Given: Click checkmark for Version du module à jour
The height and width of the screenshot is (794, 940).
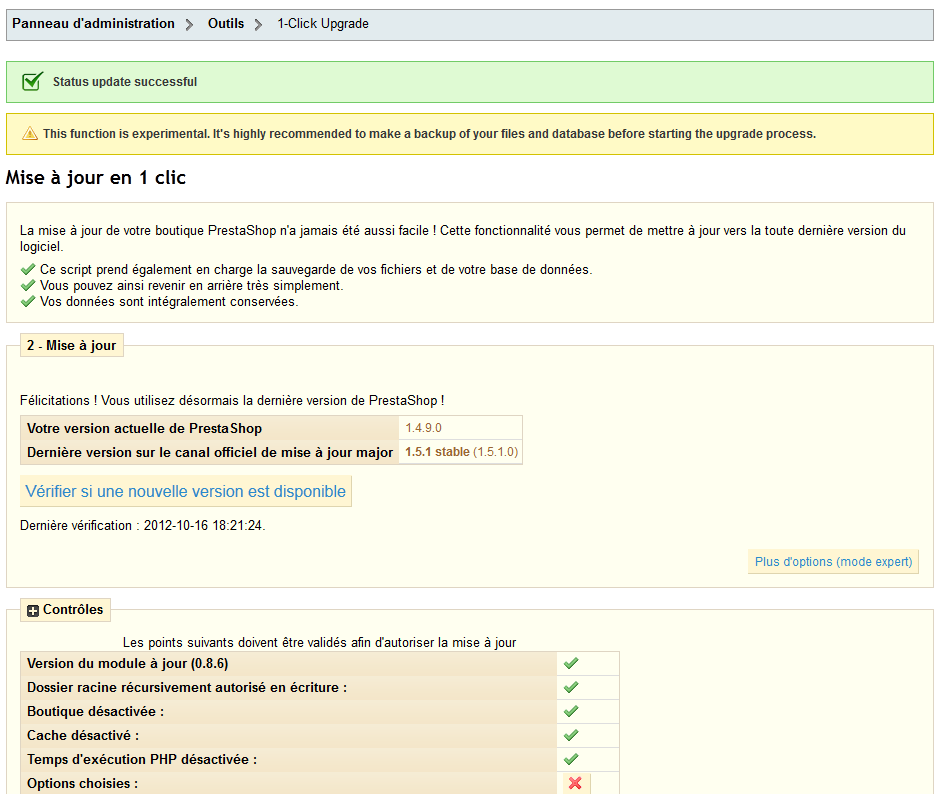Looking at the screenshot, I should click(571, 663).
